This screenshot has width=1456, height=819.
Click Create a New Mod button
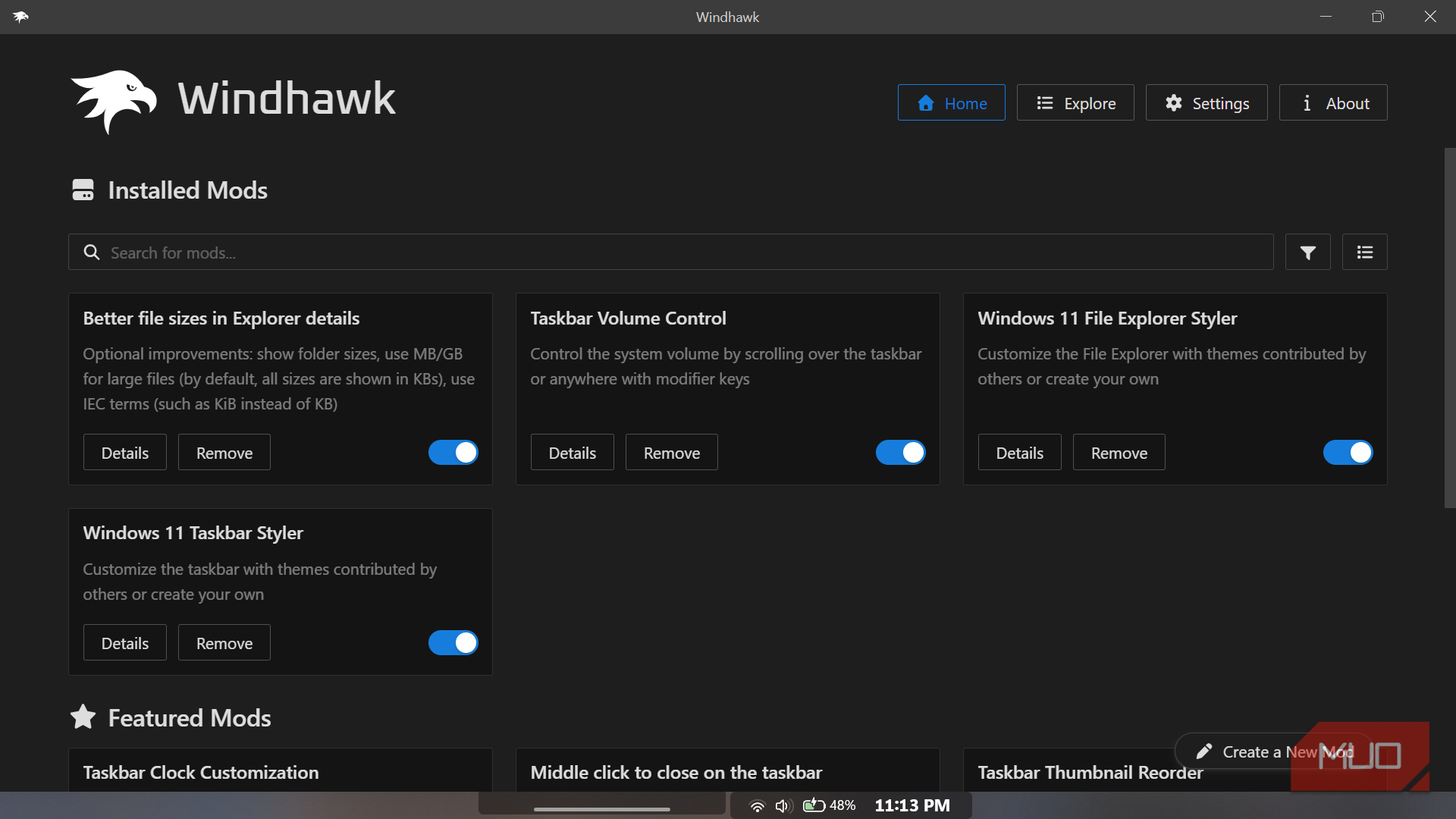tap(1273, 752)
